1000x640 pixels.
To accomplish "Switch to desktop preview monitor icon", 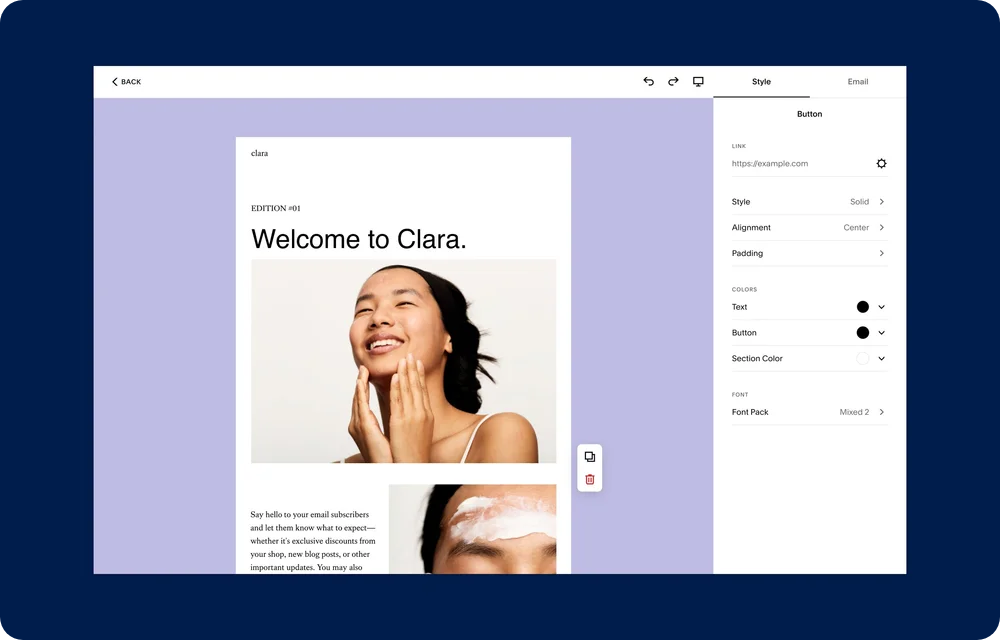I will click(698, 82).
